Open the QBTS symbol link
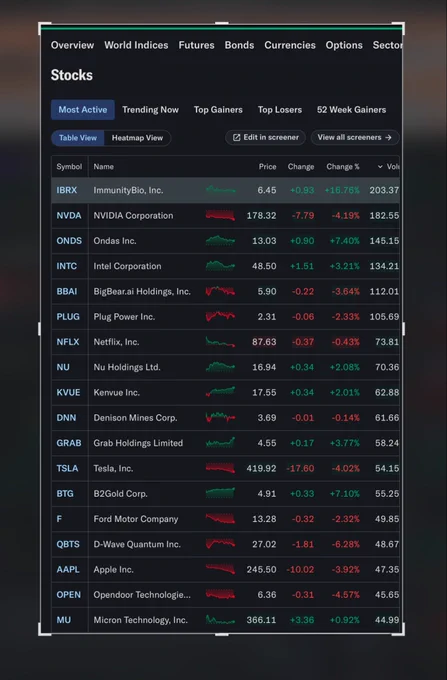The height and width of the screenshot is (680, 447). pos(68,544)
